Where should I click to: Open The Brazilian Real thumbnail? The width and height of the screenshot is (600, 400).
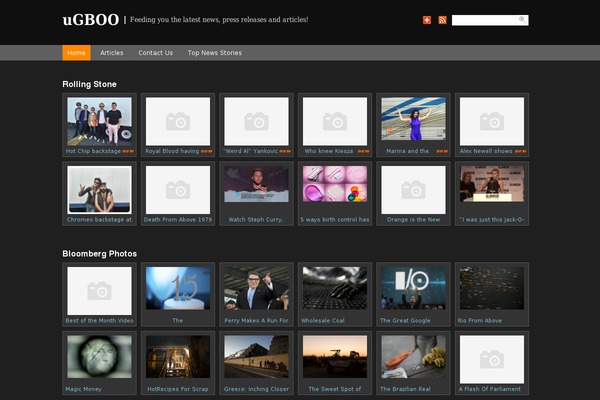[413, 357]
